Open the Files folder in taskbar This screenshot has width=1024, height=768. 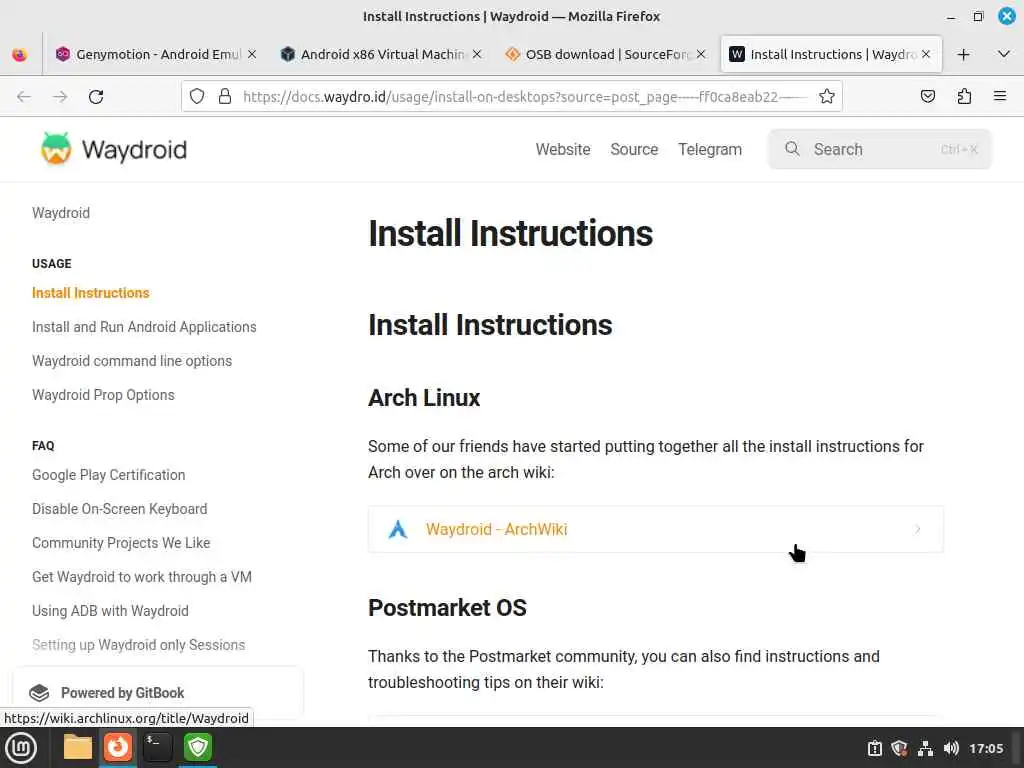[x=77, y=747]
